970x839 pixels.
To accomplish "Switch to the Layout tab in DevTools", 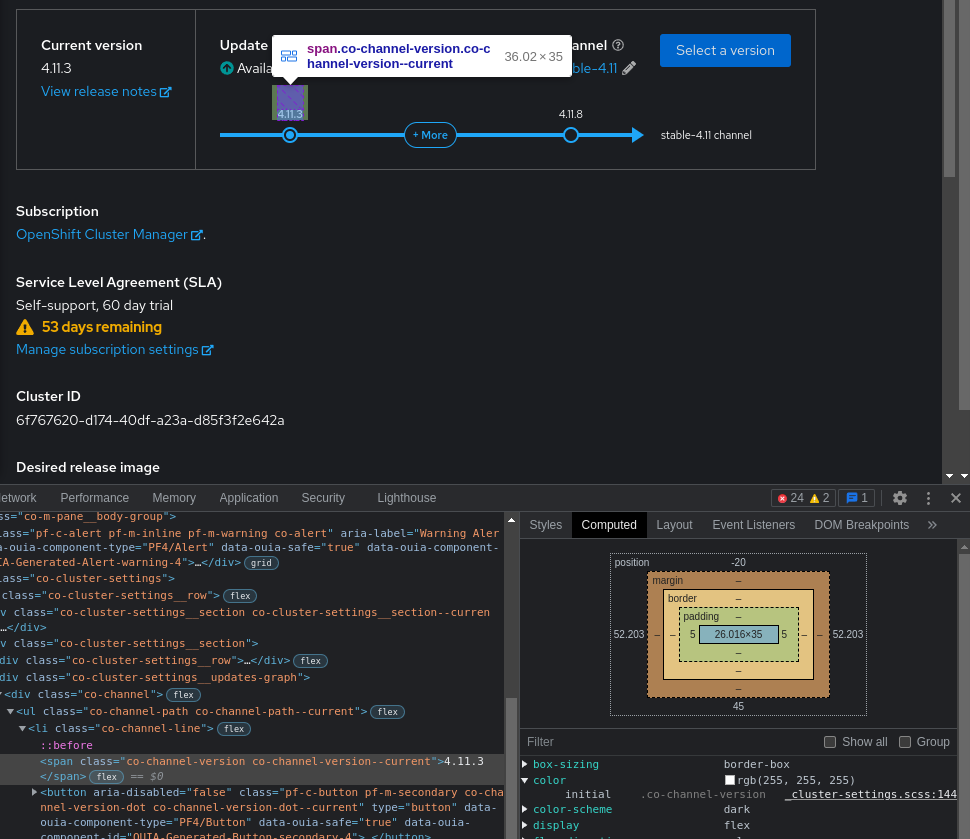I will point(675,524).
